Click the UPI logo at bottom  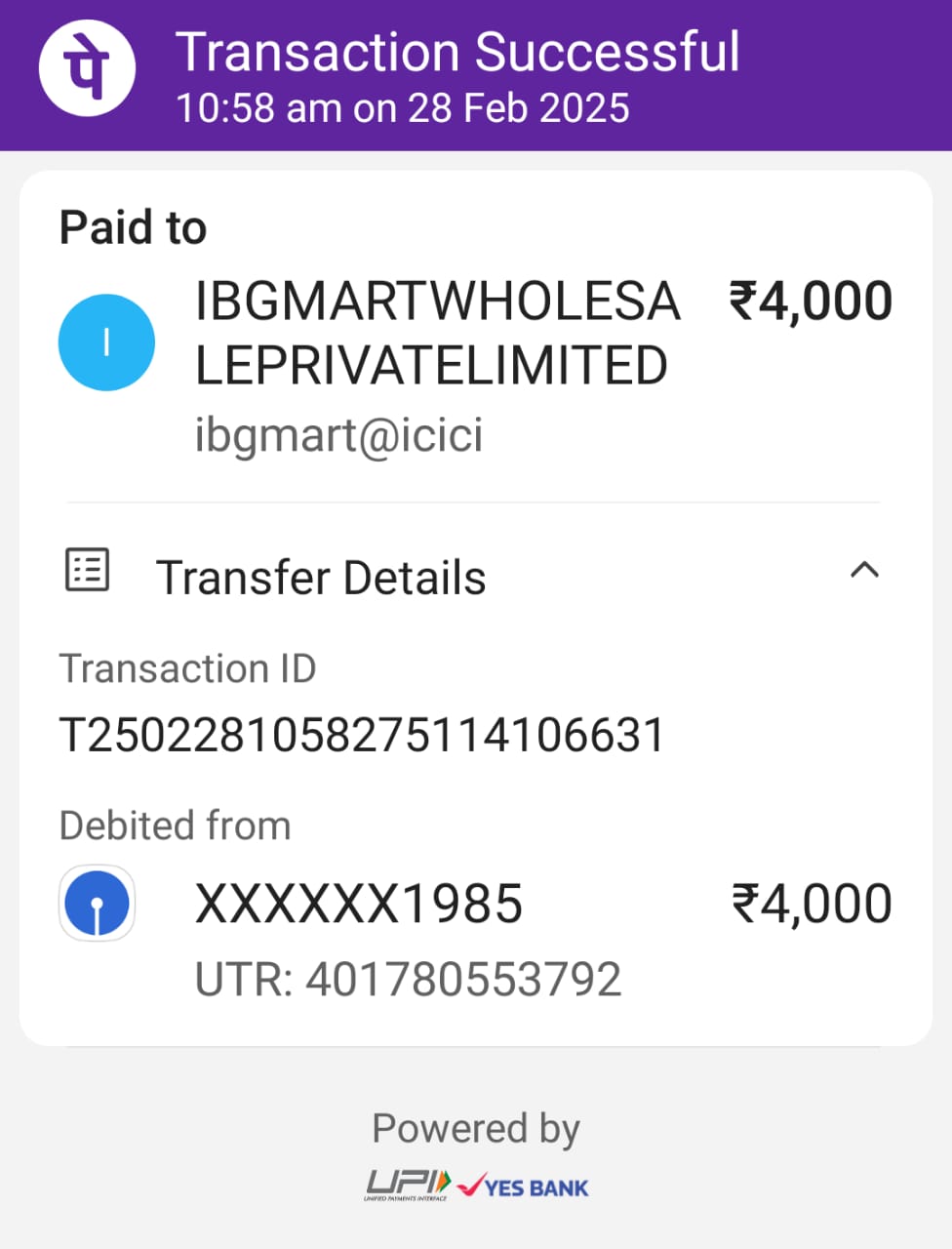tap(407, 1186)
